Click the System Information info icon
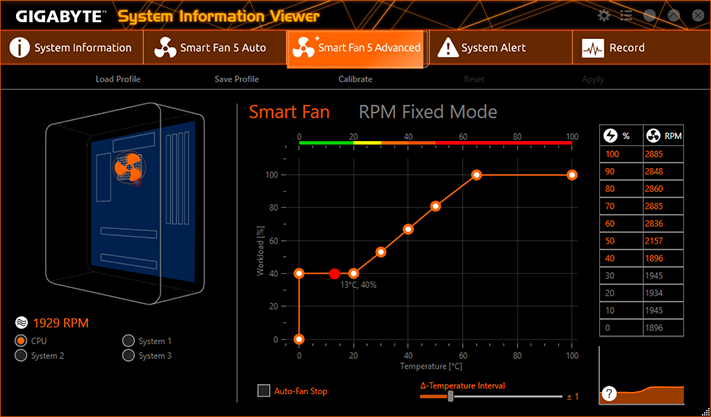The width and height of the screenshot is (711, 417). (x=19, y=48)
